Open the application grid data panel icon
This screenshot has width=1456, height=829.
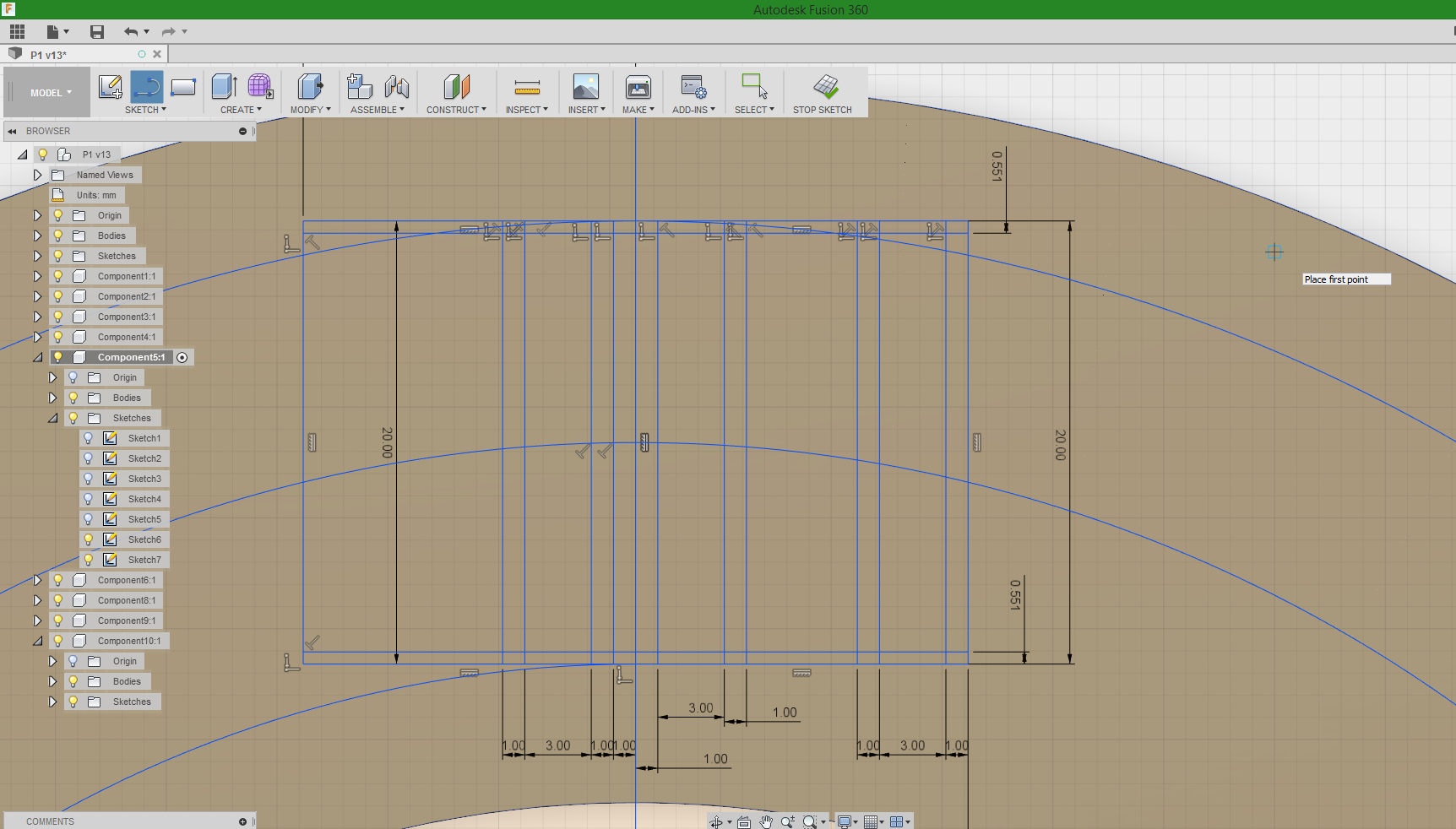(18, 32)
